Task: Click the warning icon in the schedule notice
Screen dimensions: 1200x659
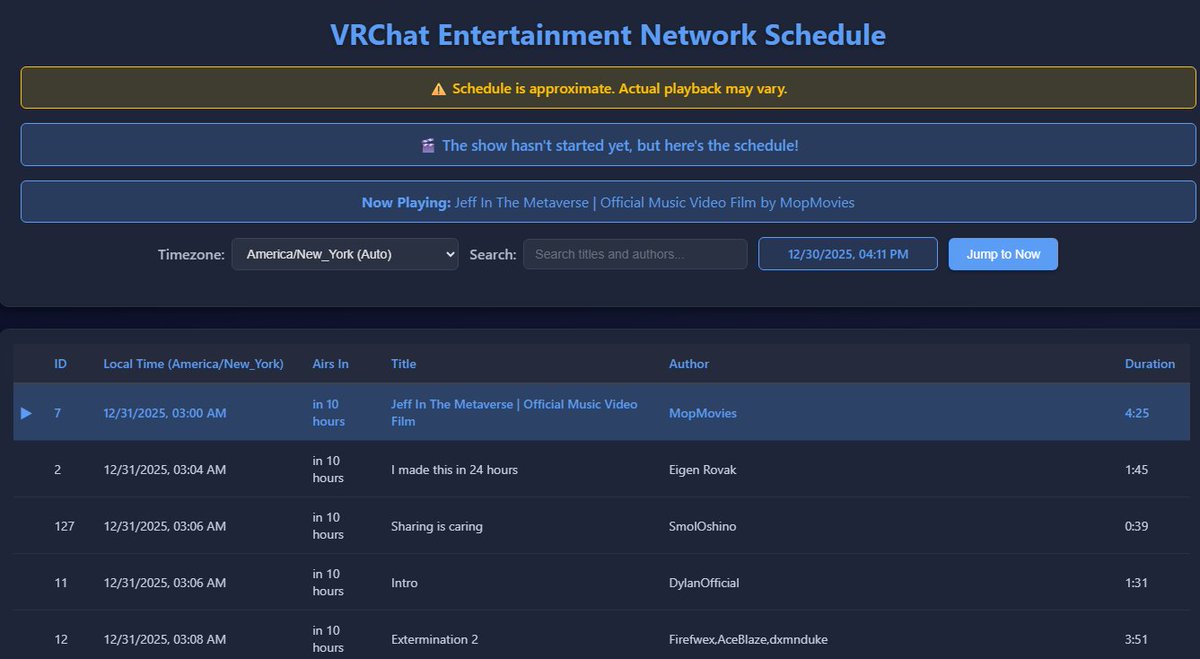Action: (438, 89)
